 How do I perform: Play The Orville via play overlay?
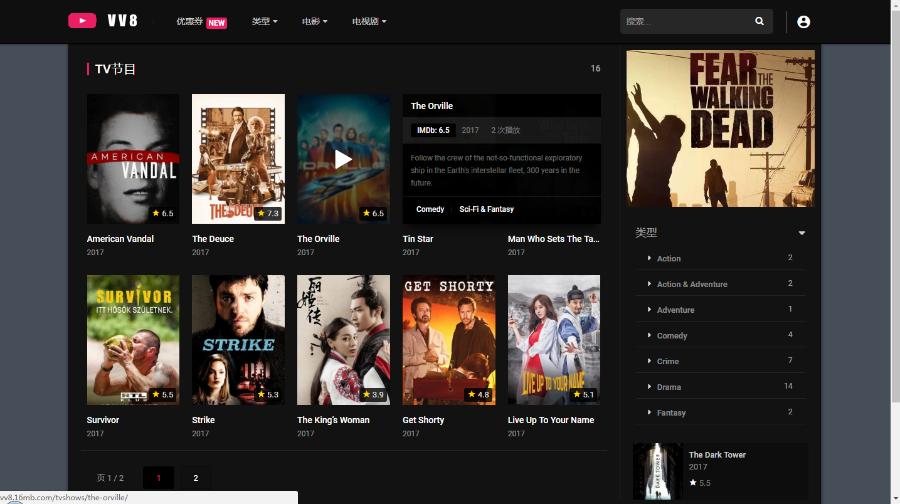click(343, 159)
